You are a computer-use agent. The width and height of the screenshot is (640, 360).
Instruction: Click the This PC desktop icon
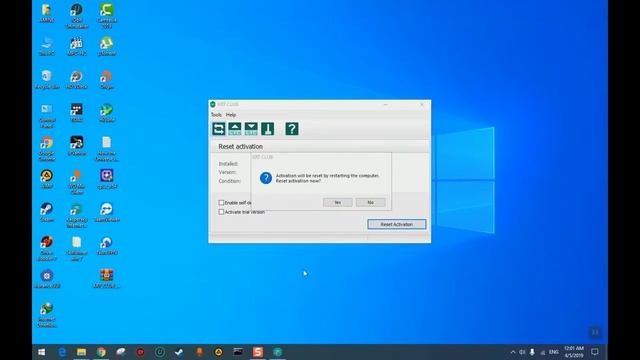(x=47, y=46)
